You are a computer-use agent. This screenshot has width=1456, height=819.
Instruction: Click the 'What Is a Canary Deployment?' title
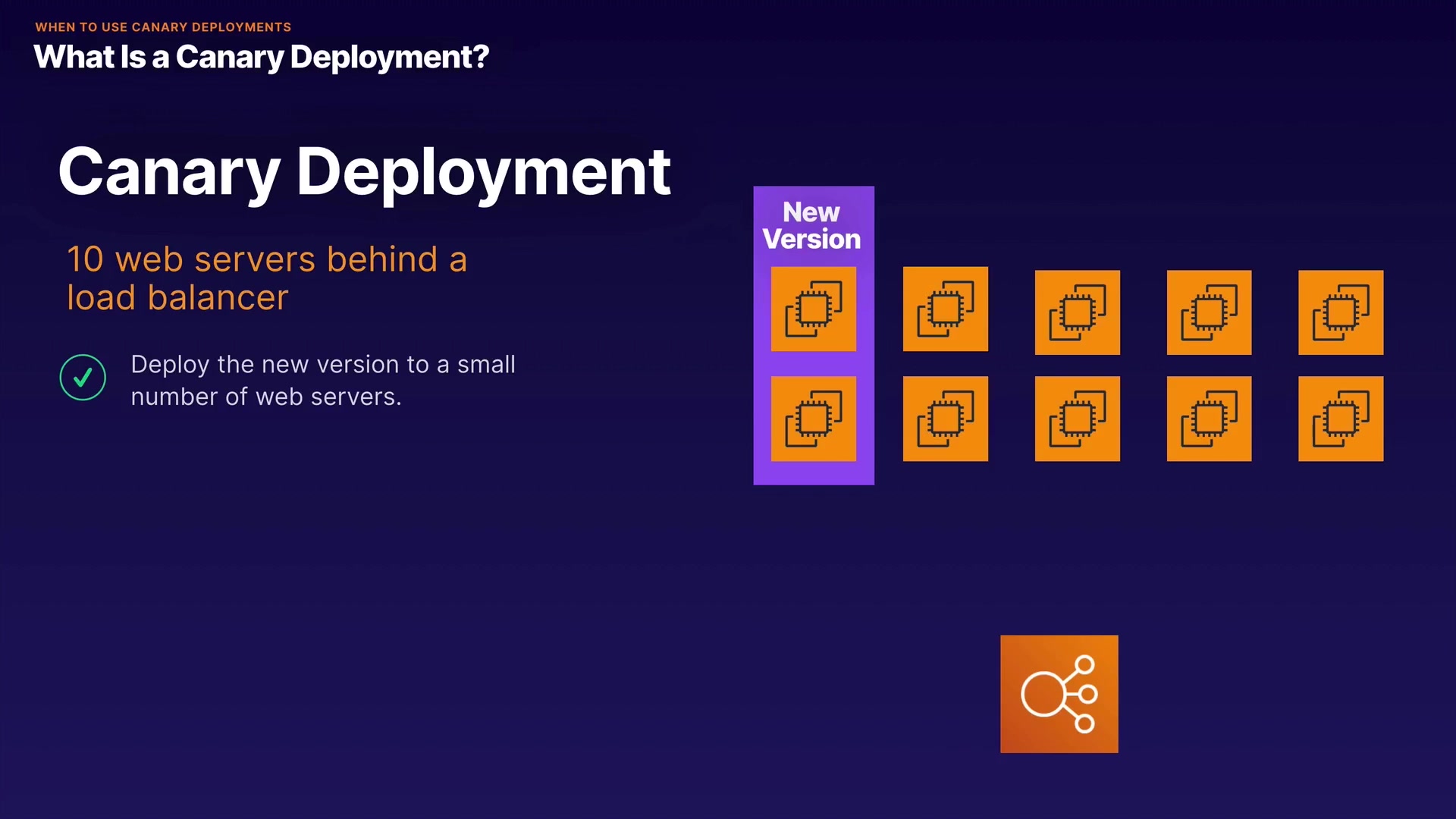pyautogui.click(x=261, y=58)
